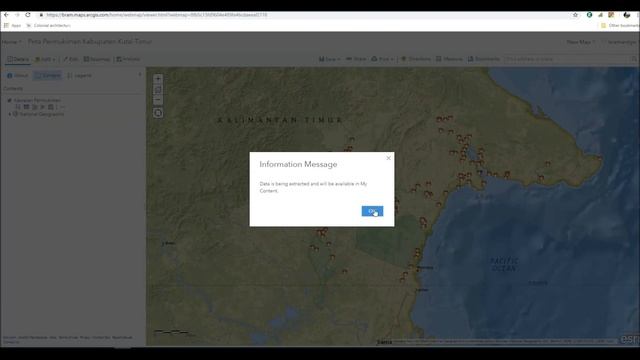
Task: Zoom out on the map
Action: click(158, 100)
